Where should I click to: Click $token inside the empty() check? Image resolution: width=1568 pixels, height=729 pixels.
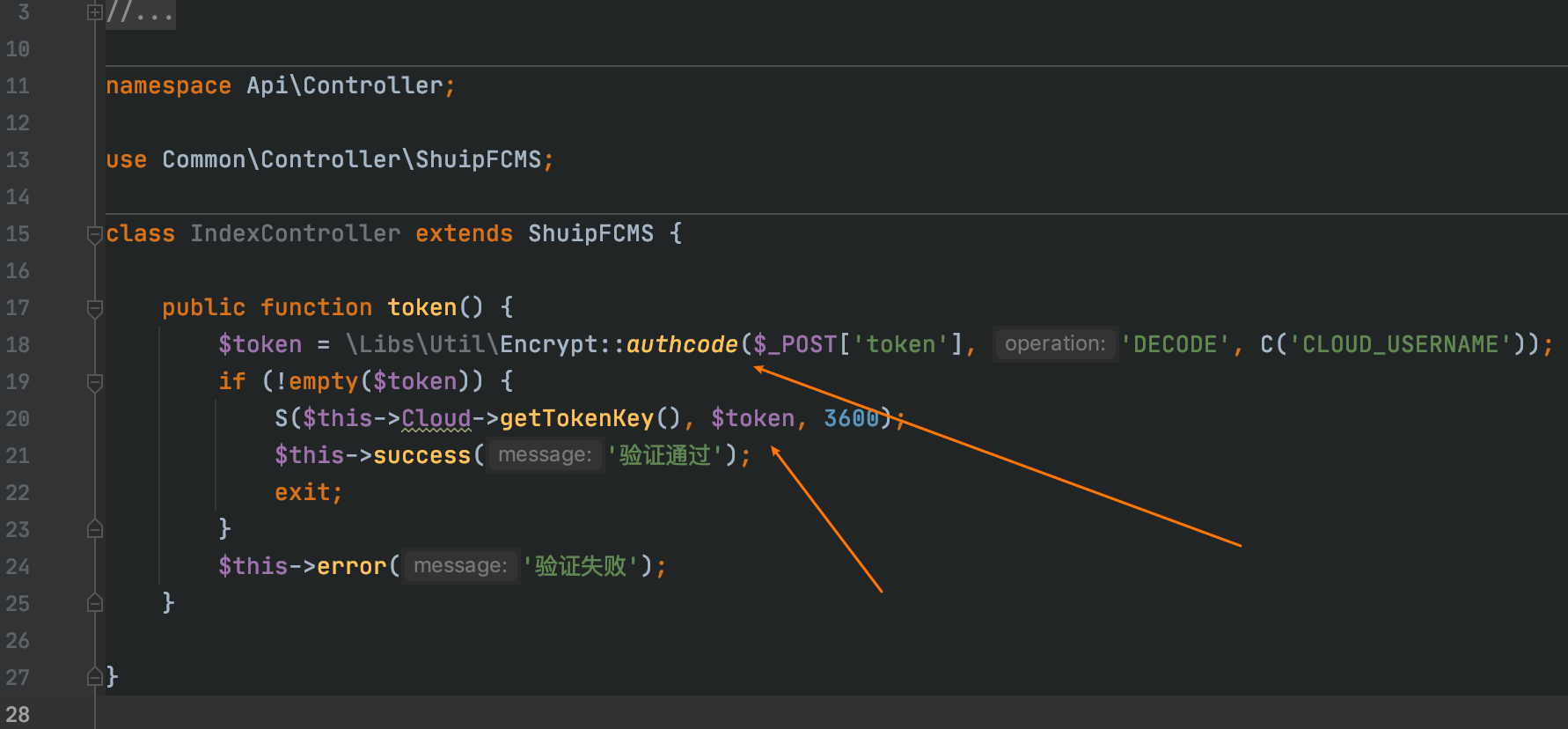pyautogui.click(x=414, y=381)
